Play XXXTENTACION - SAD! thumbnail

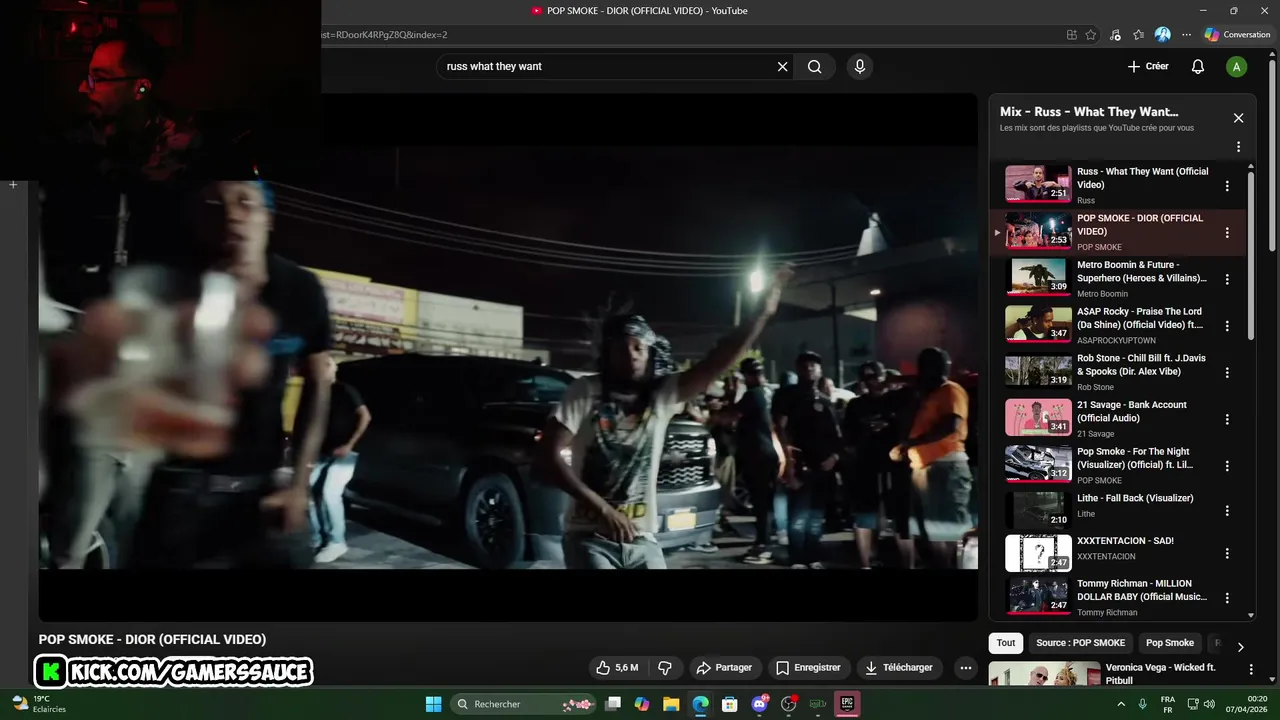click(1037, 553)
